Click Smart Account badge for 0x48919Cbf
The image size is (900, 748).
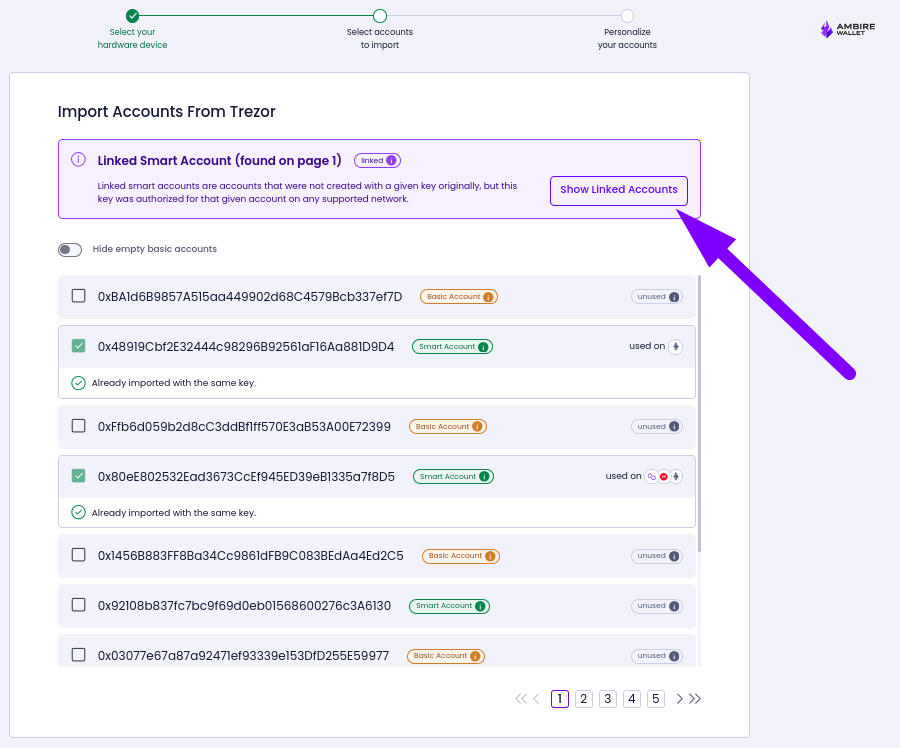(452, 347)
